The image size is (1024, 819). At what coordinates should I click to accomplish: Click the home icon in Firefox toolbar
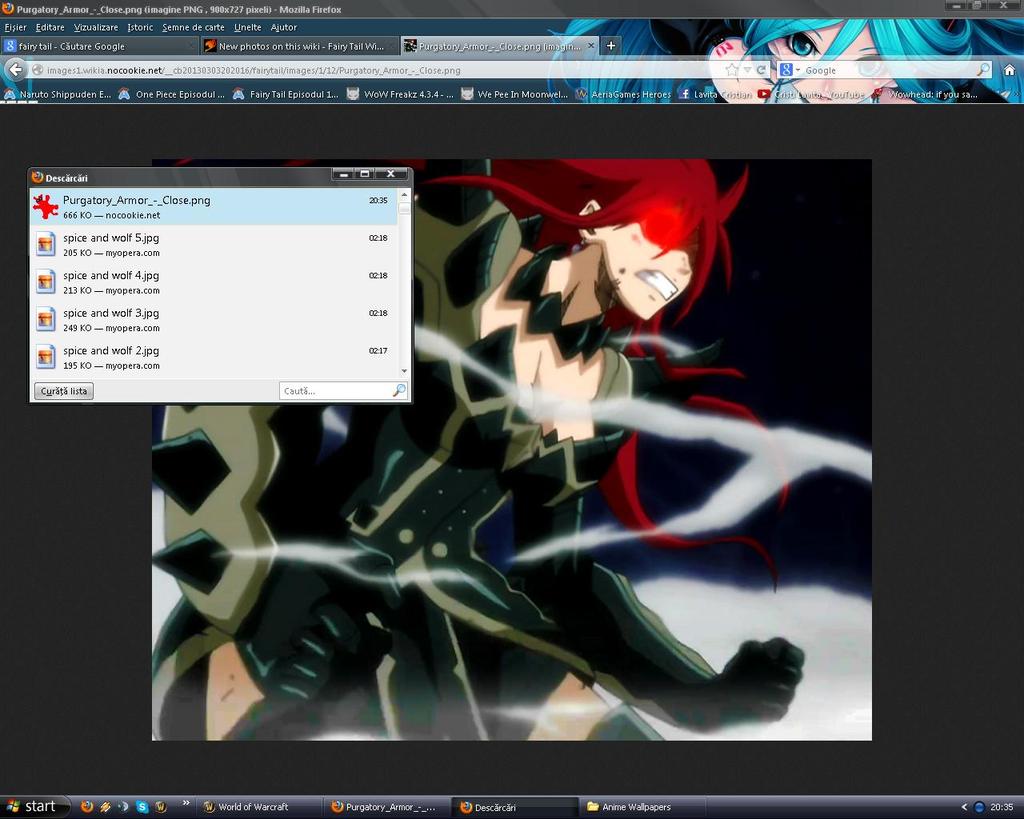(x=1009, y=70)
